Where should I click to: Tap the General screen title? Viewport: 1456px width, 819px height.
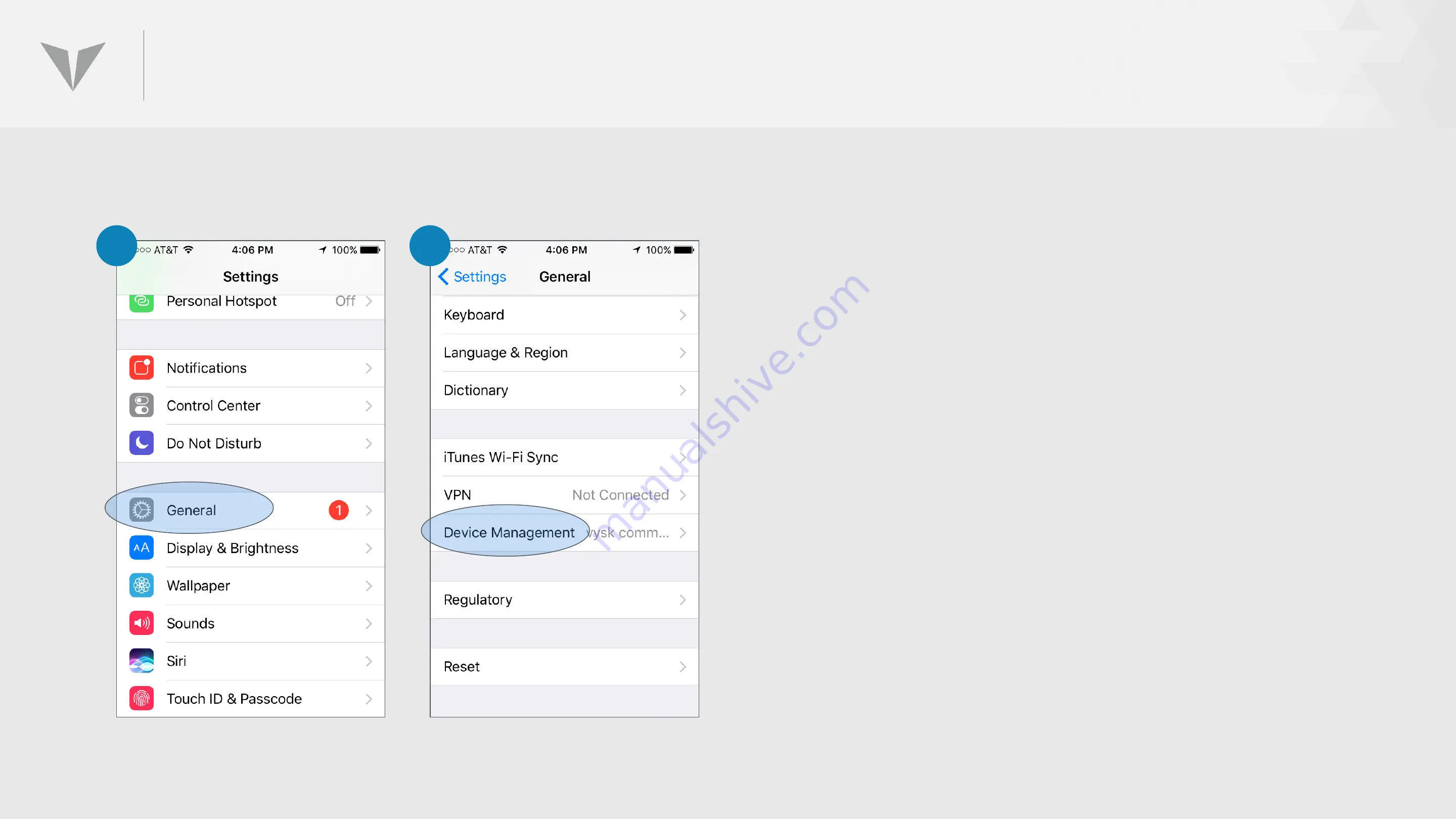565,277
